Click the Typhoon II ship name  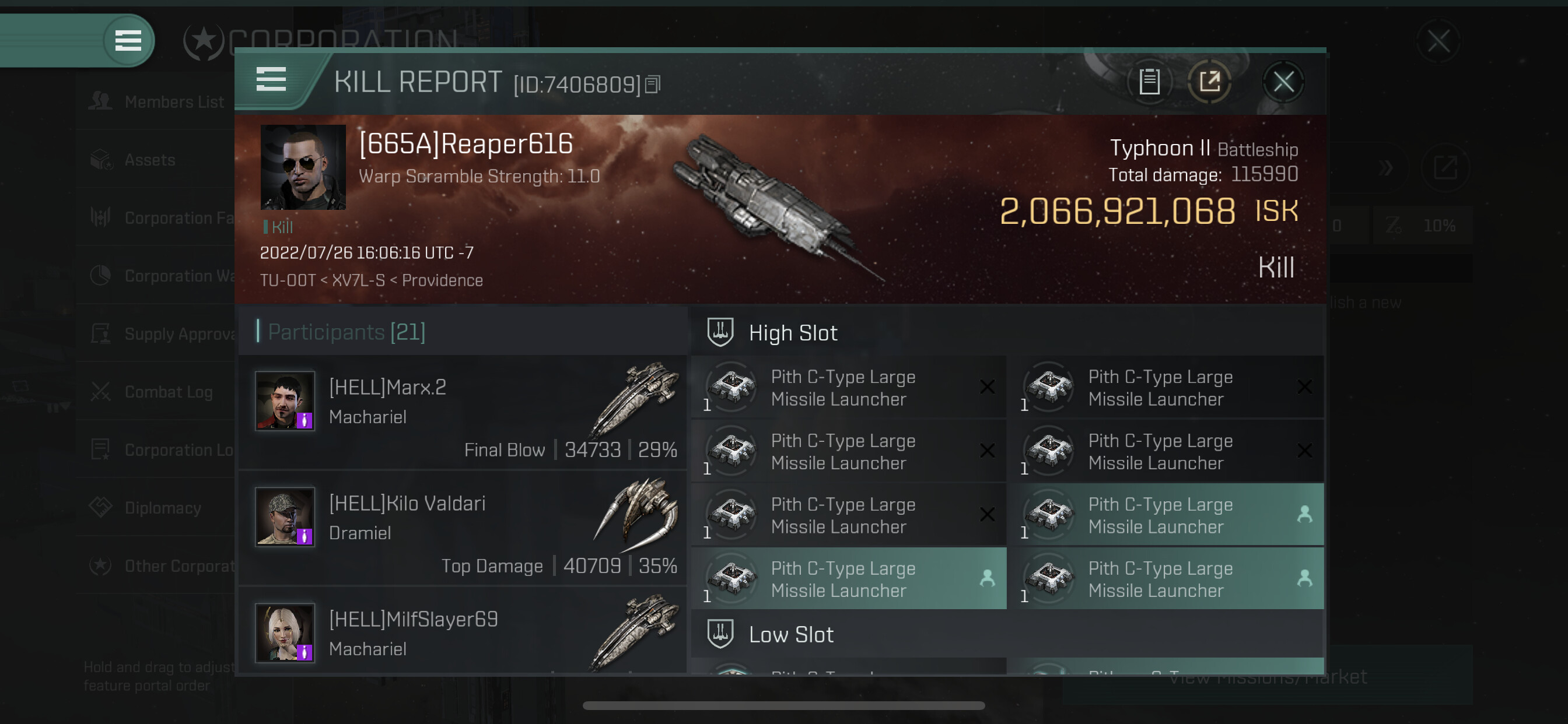tap(1160, 148)
